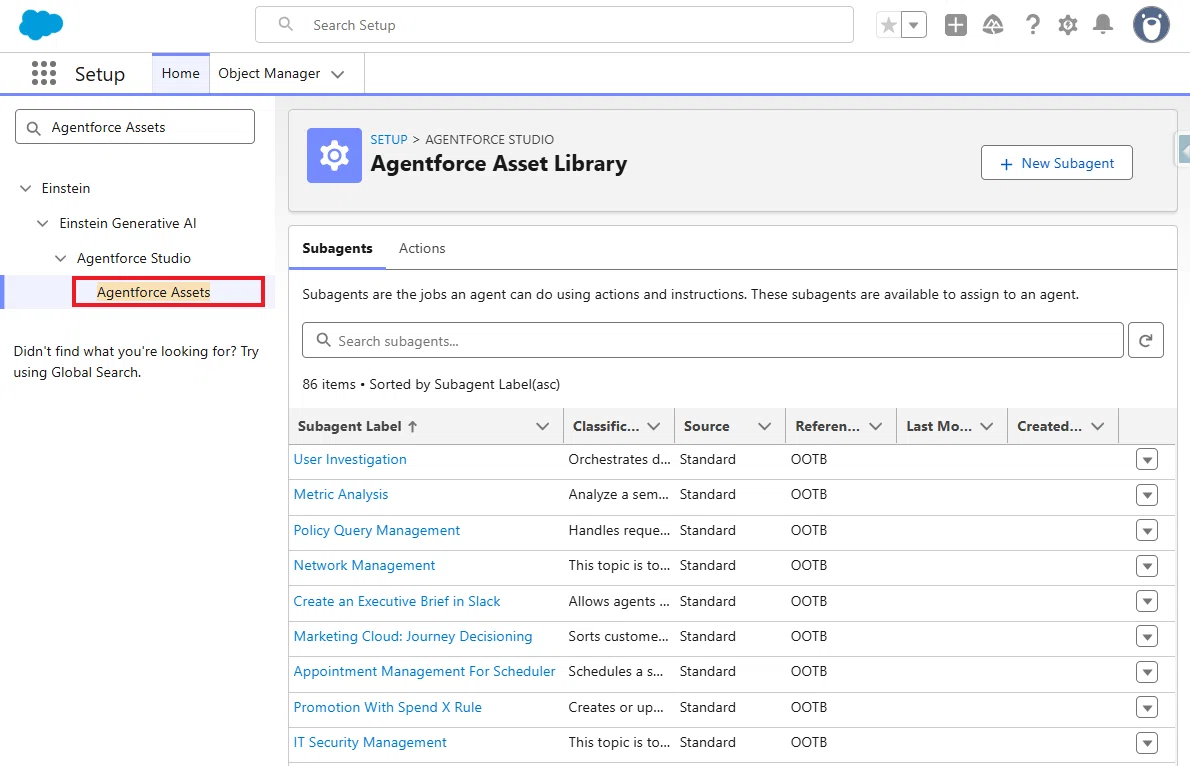
Task: Collapse the Agentforce Studio node
Action: (x=61, y=258)
